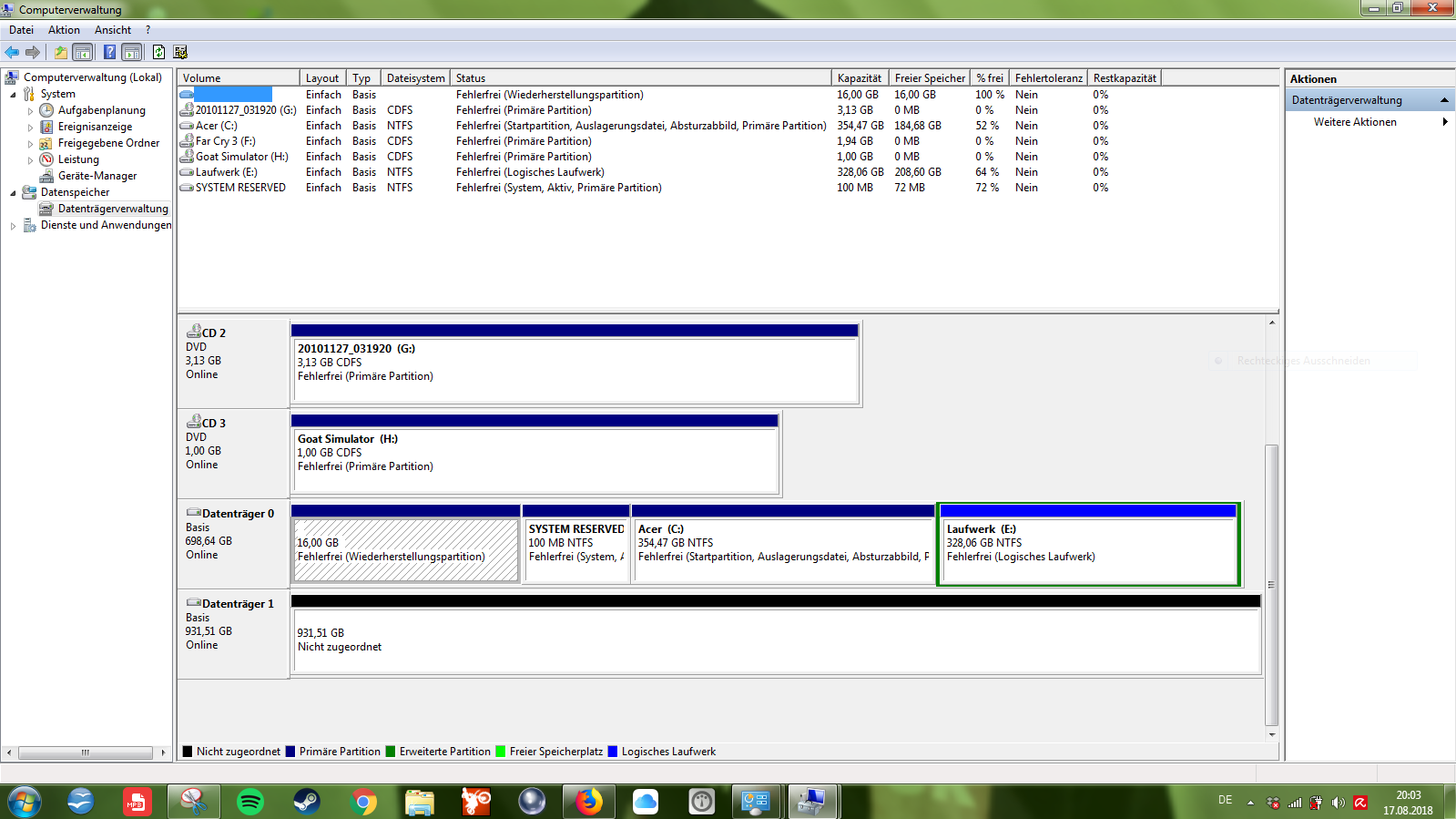
Task: Open the Datei menu
Action: point(21,30)
